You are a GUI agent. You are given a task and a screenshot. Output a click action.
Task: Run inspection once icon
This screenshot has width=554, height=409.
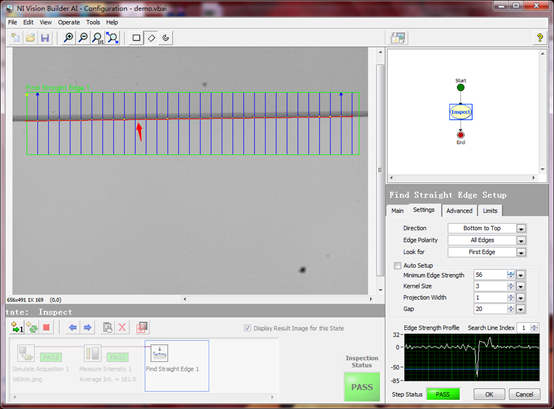(17, 328)
